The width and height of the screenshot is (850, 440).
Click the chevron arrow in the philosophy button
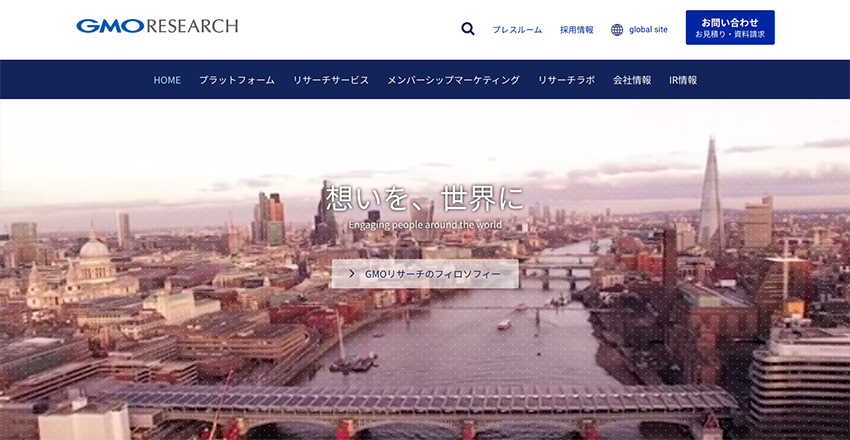point(352,274)
